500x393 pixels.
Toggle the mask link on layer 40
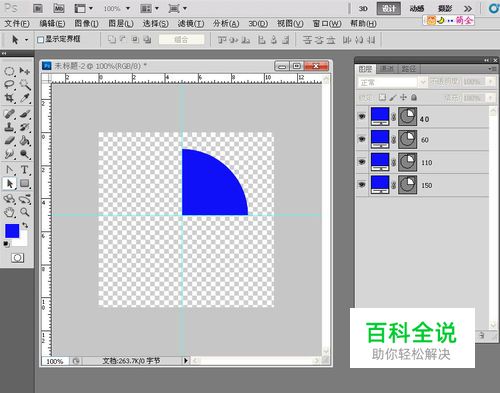(394, 117)
